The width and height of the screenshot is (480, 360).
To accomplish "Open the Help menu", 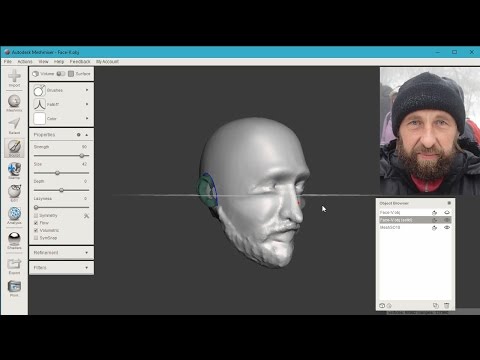I will pyautogui.click(x=59, y=62).
